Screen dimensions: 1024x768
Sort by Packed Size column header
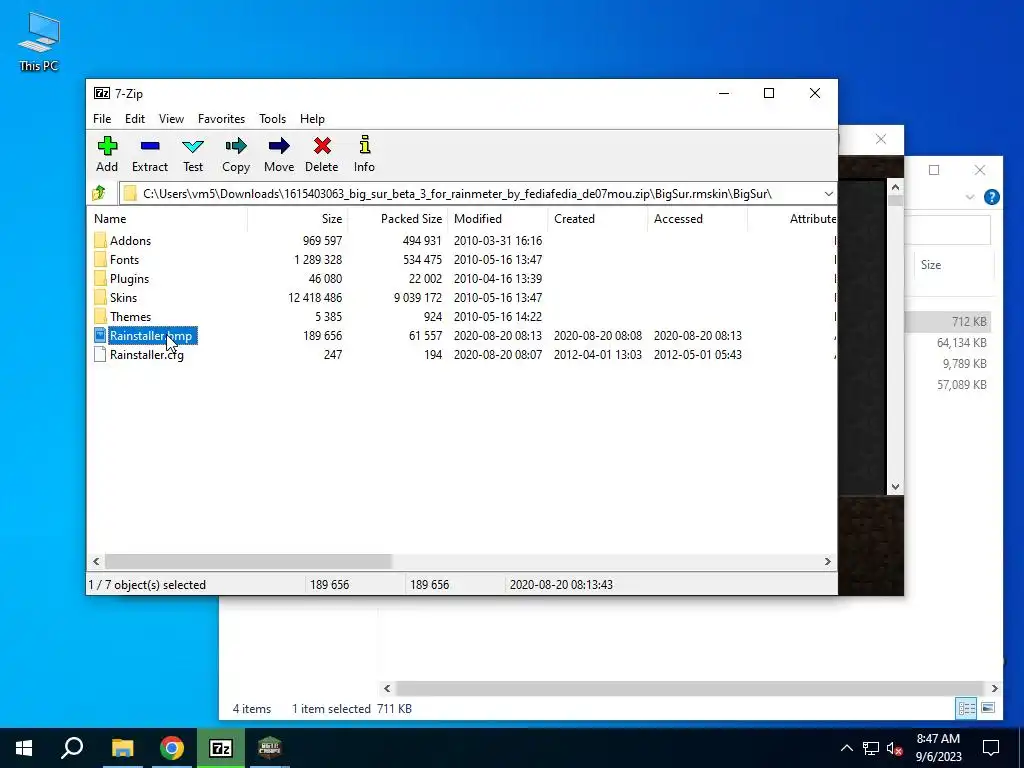(398, 219)
